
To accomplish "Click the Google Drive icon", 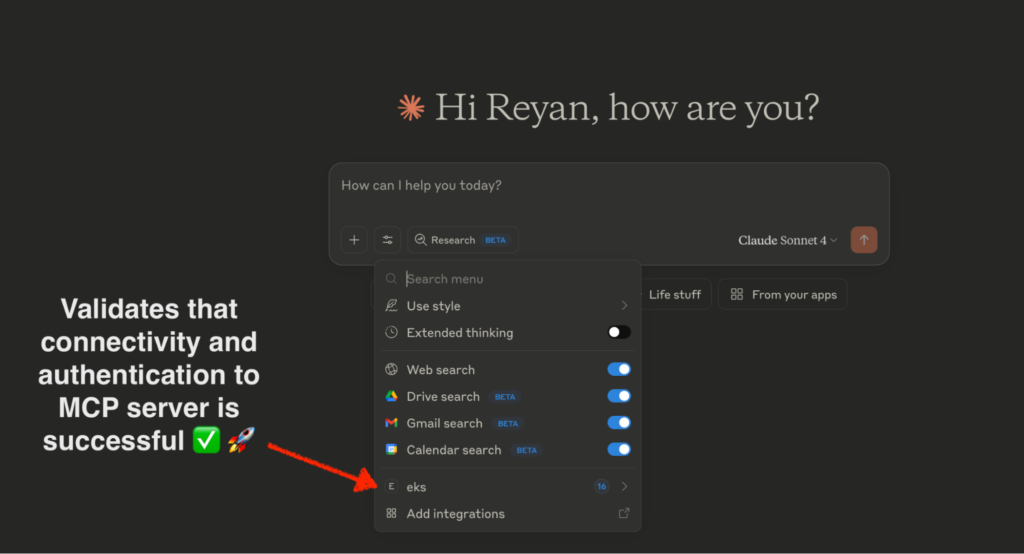I will click(391, 396).
